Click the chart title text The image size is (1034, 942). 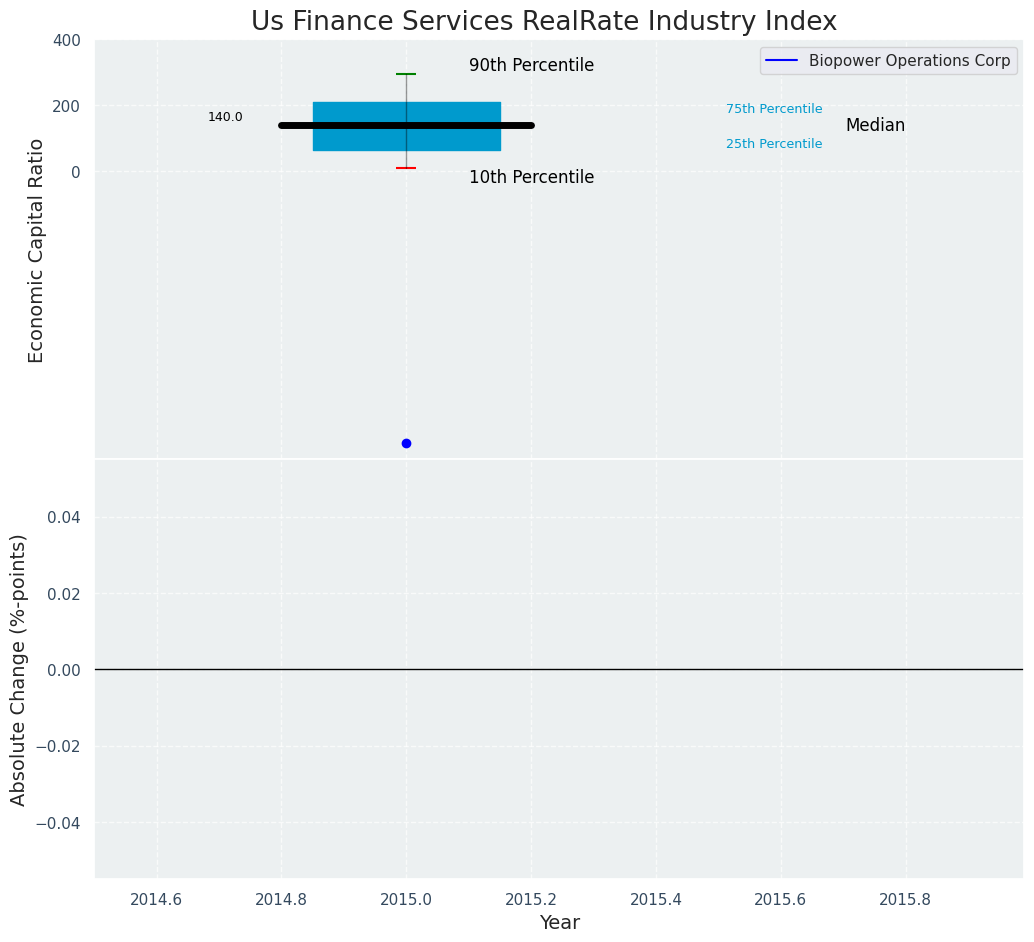pyautogui.click(x=543, y=21)
